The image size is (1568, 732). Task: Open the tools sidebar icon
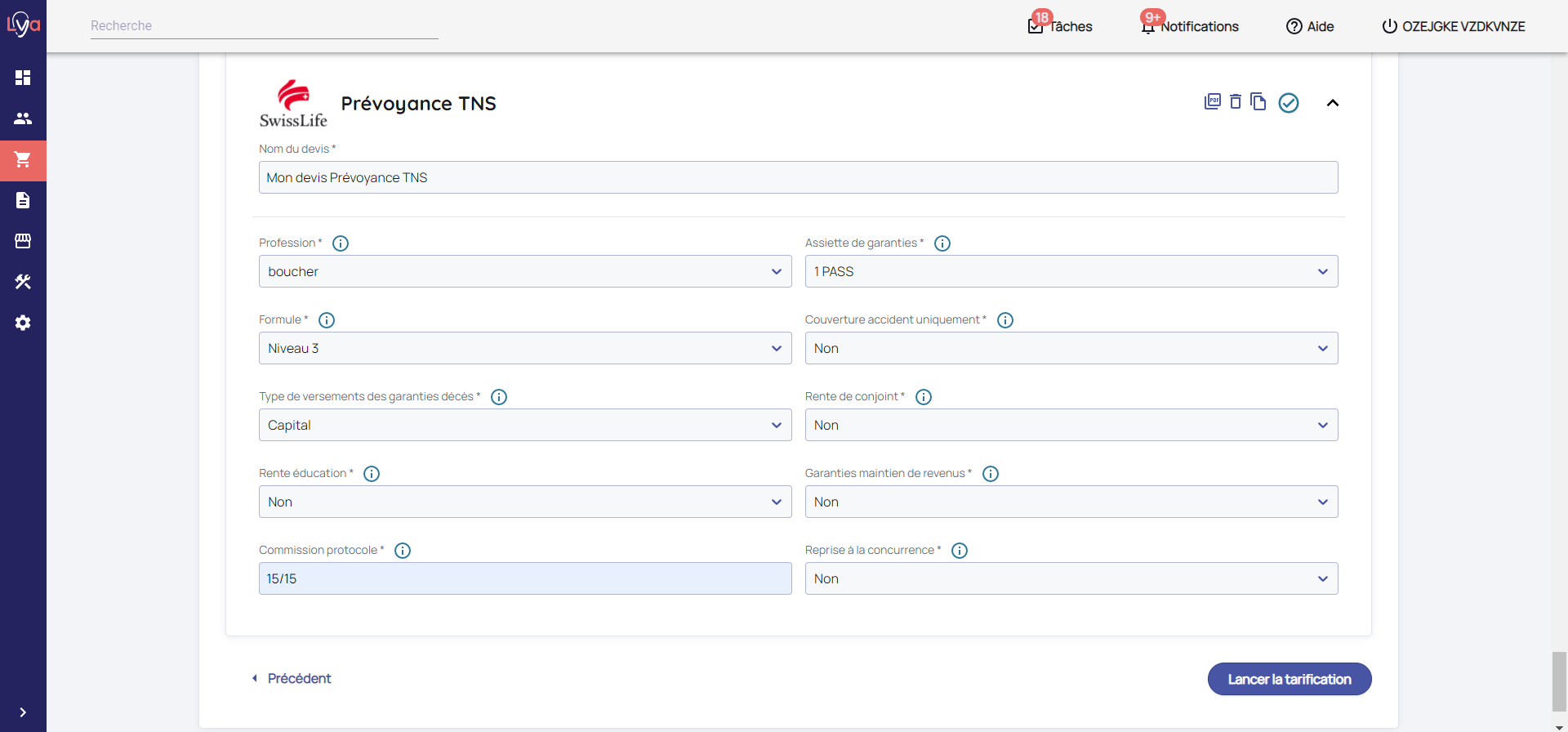coord(23,282)
